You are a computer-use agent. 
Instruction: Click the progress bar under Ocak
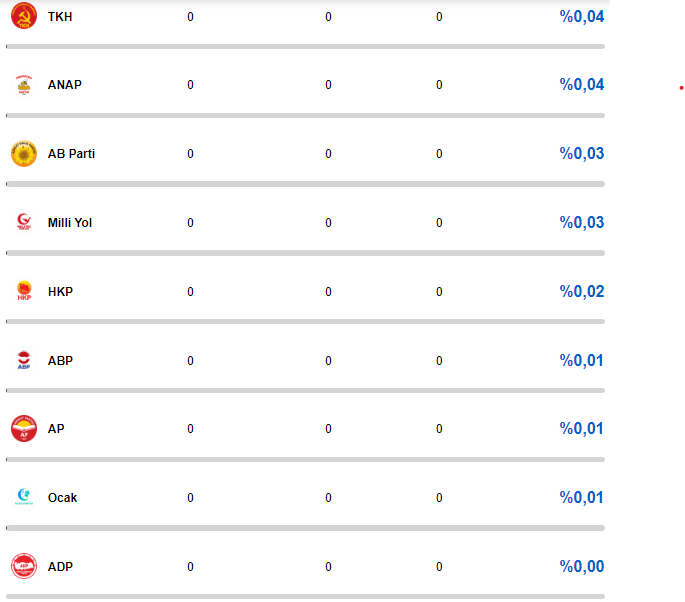pyautogui.click(x=305, y=528)
